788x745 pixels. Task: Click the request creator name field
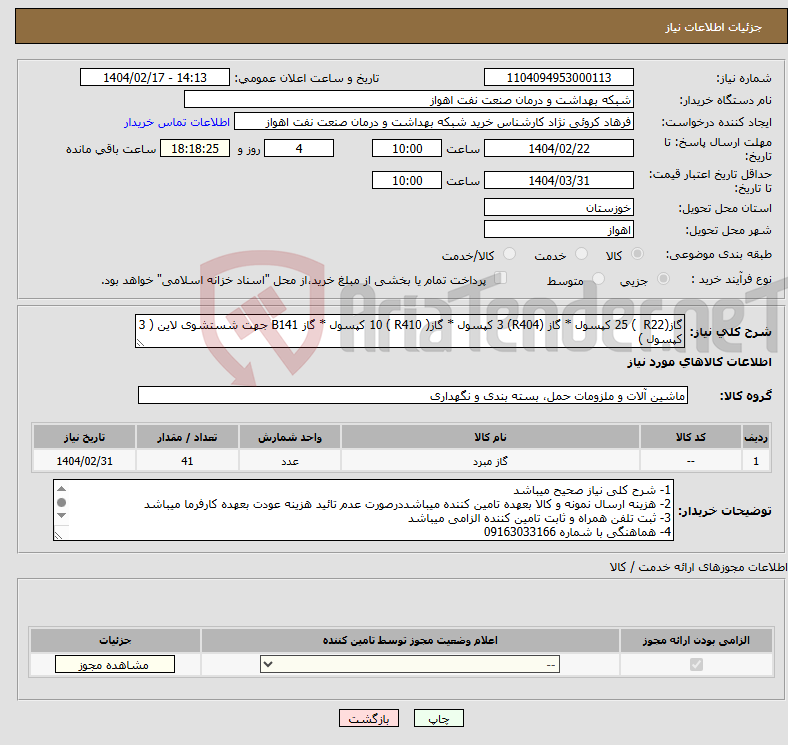pyautogui.click(x=434, y=122)
